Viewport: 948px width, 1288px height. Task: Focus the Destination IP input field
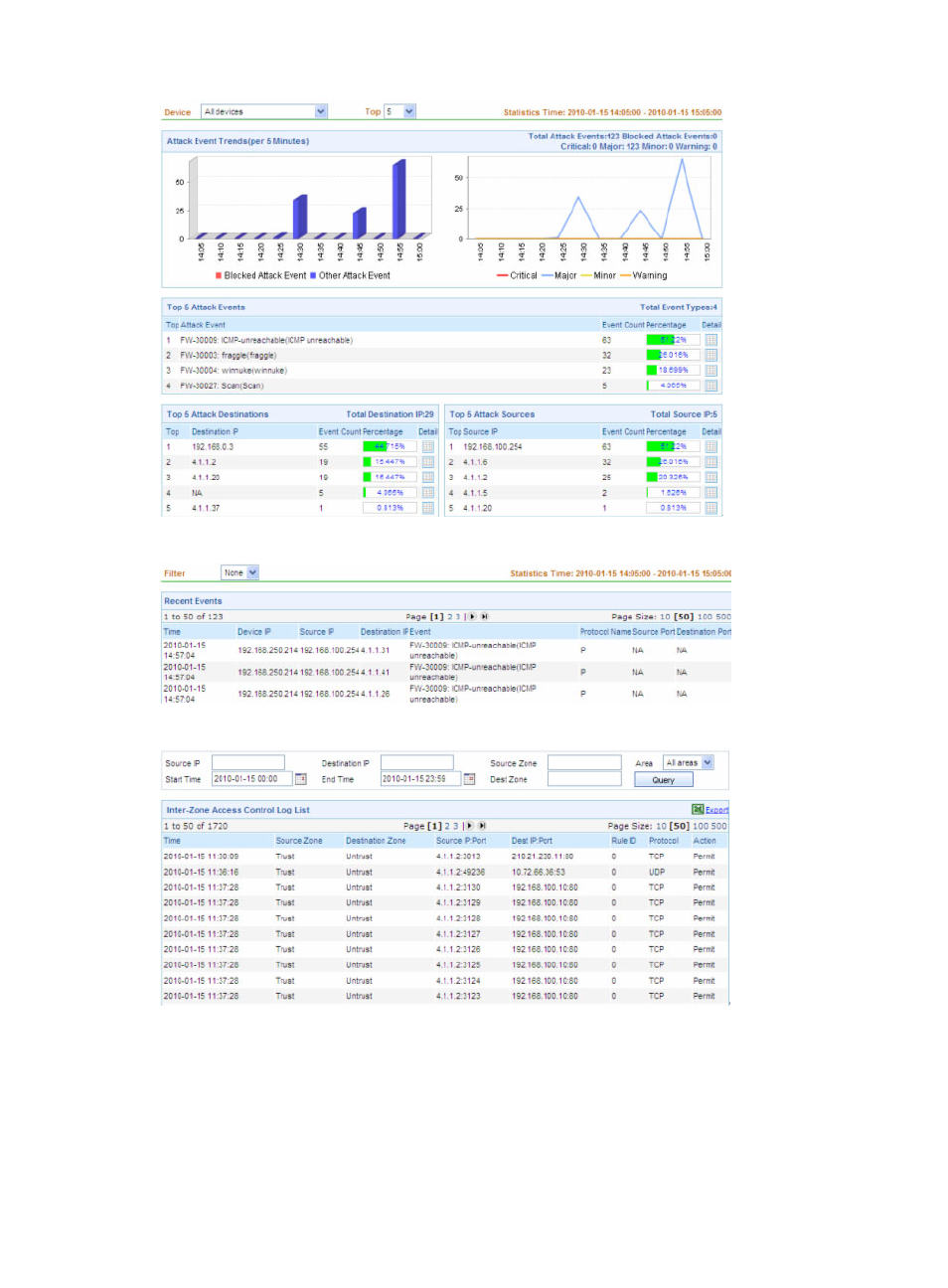(417, 763)
